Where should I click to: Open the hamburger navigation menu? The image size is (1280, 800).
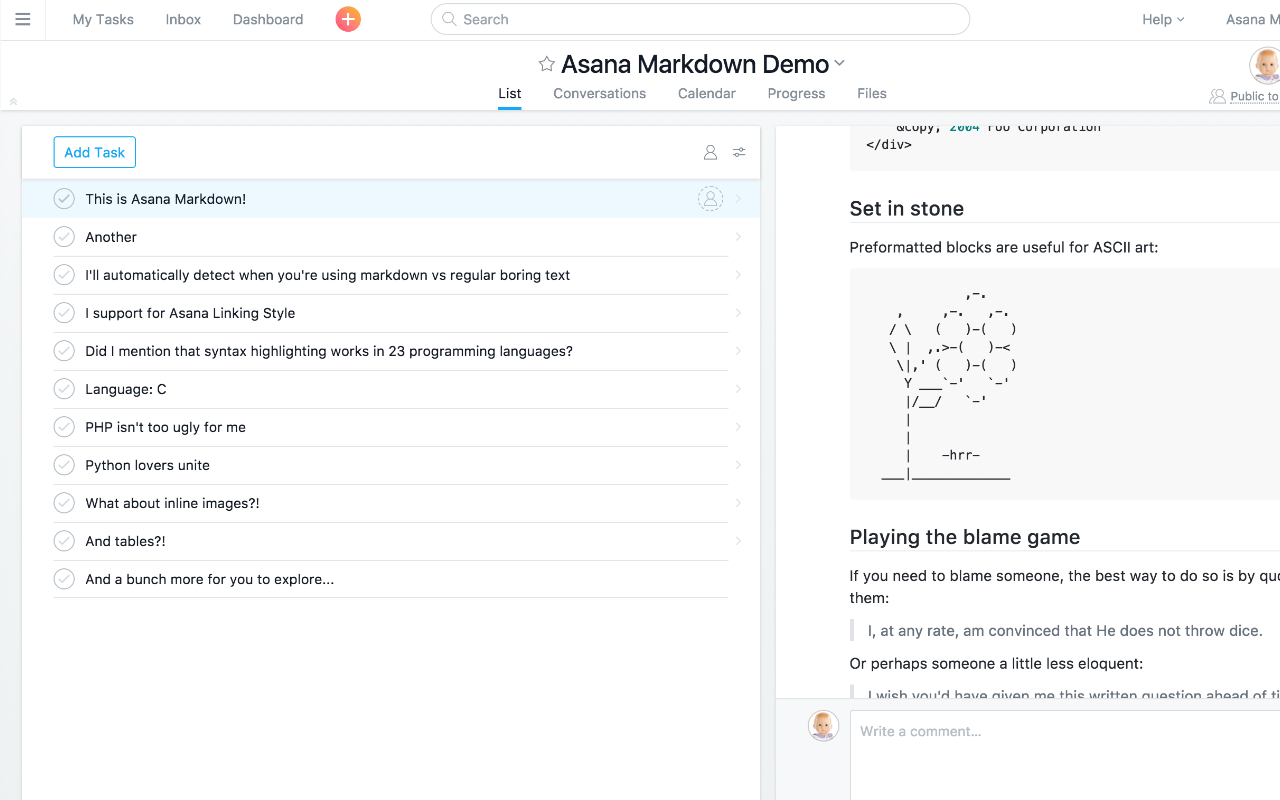[22, 19]
